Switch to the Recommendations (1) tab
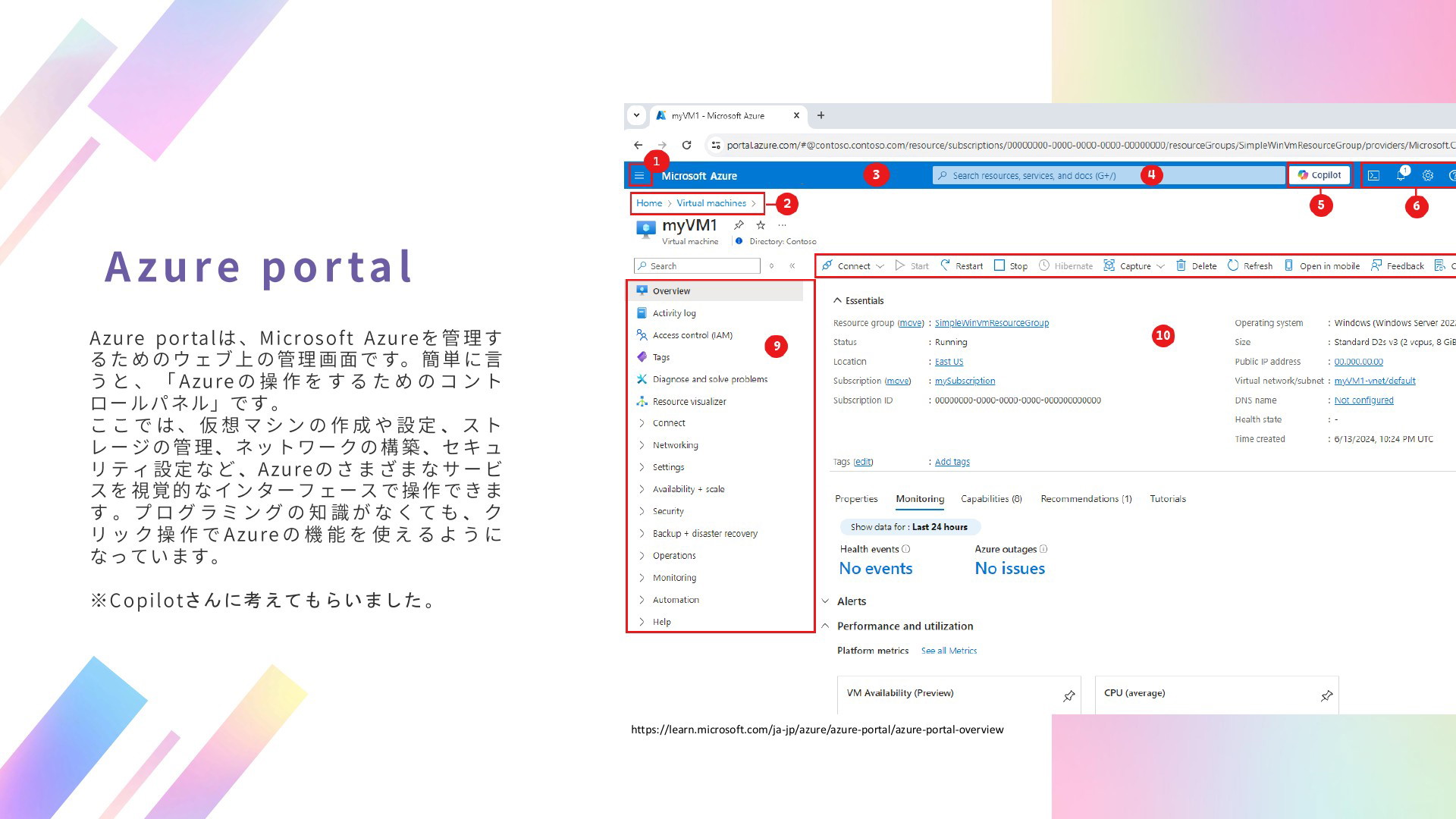Image resolution: width=1456 pixels, height=819 pixels. click(1086, 499)
